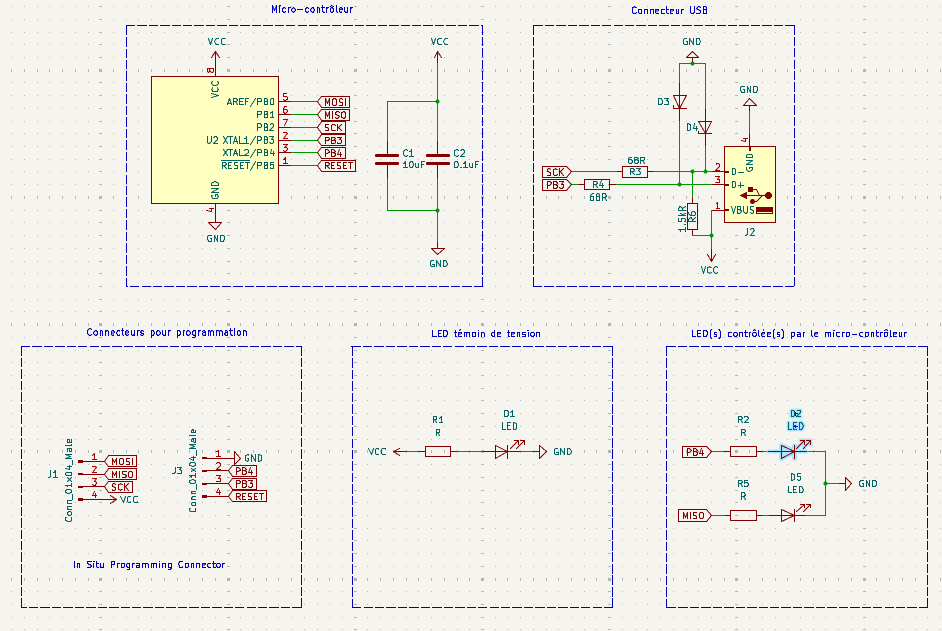The height and width of the screenshot is (631, 942).
Task: Click the C1 10uF capacitor symbol
Action: (388, 158)
